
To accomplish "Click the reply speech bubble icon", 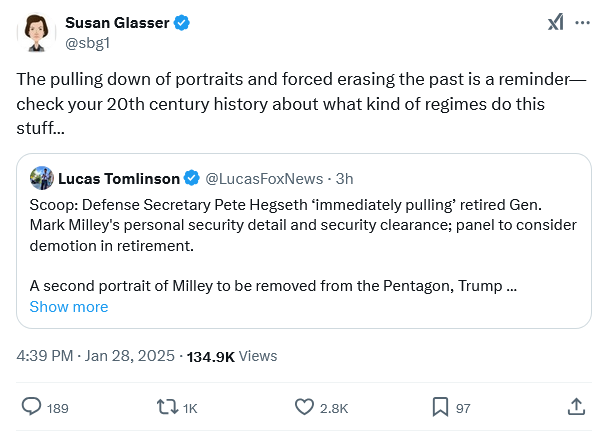I will pyautogui.click(x=31, y=407).
